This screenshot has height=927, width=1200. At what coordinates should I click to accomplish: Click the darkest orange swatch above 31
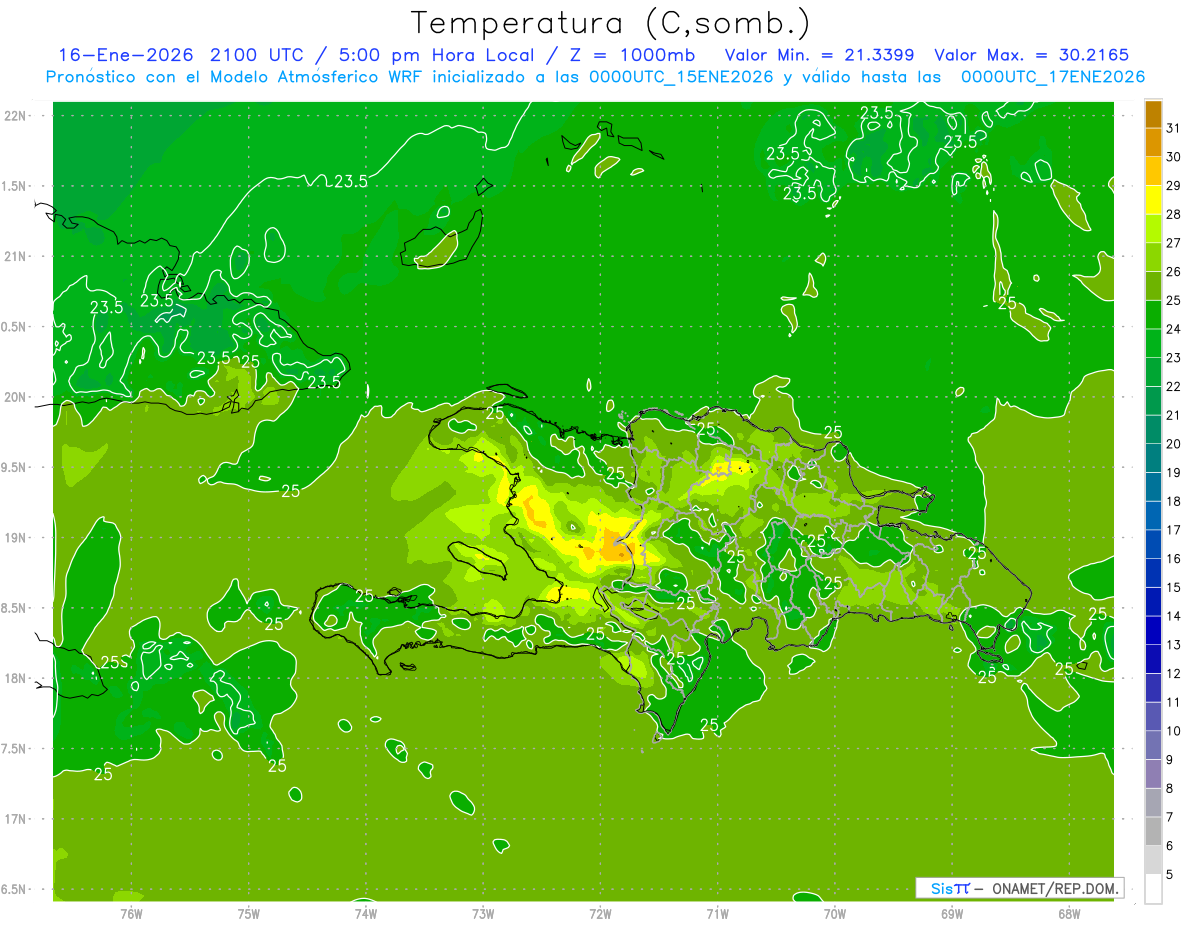tap(1153, 114)
